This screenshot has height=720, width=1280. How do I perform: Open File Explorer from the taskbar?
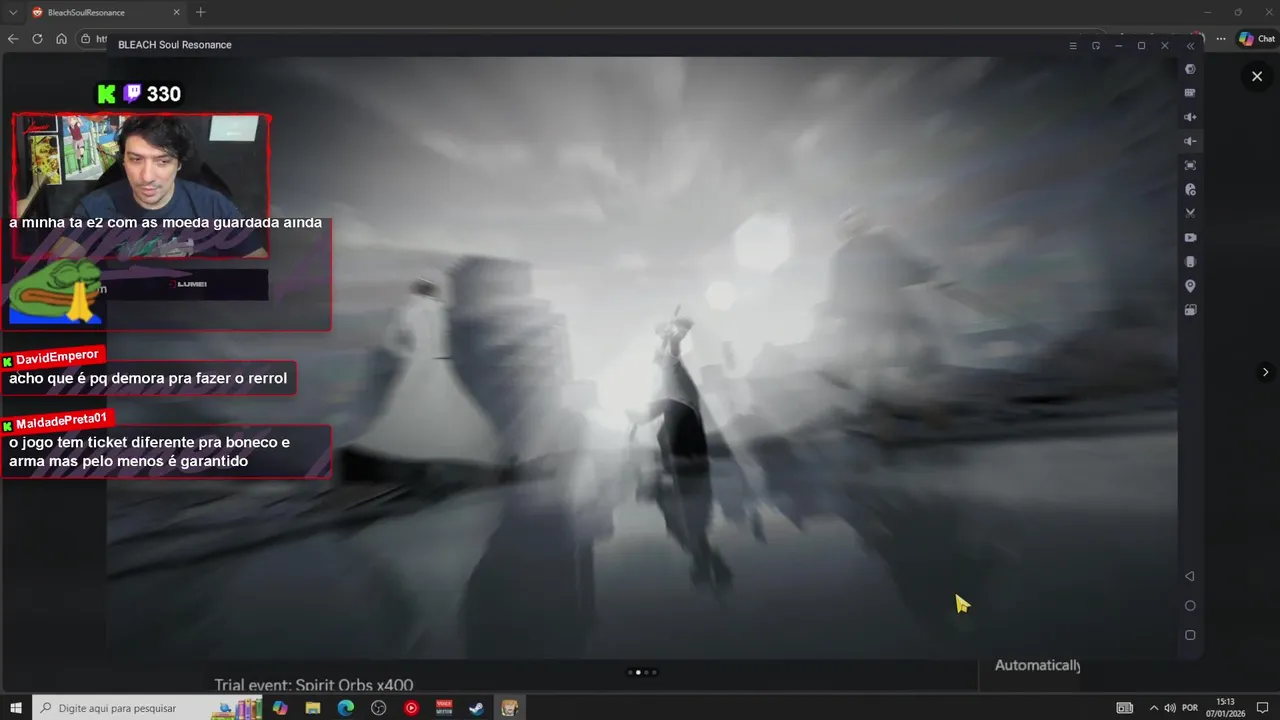(313, 708)
